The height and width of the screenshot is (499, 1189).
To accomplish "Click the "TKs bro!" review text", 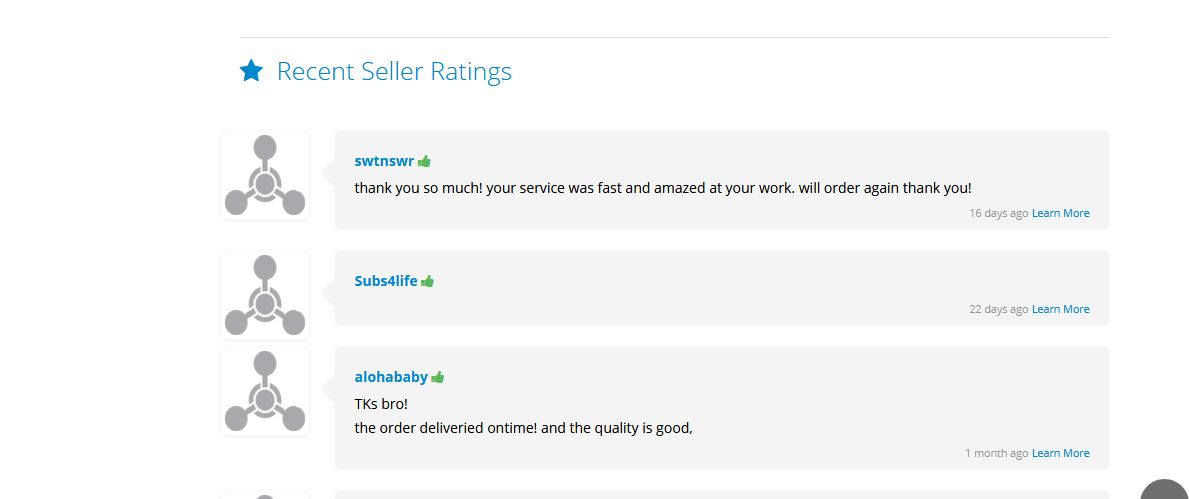I will click(x=381, y=405).
